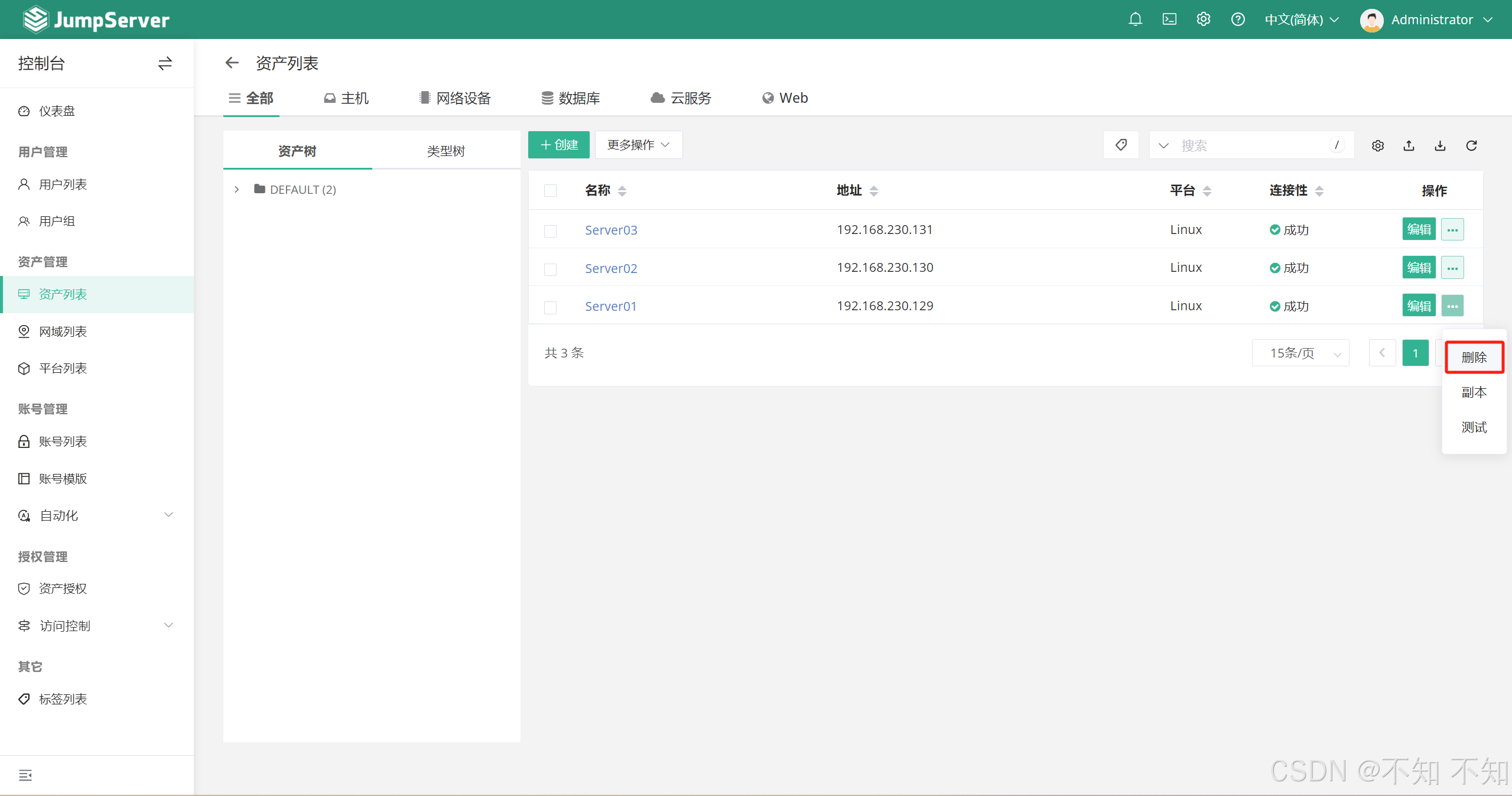Click the 创建 button
Viewport: 1512px width, 796px height.
click(558, 145)
